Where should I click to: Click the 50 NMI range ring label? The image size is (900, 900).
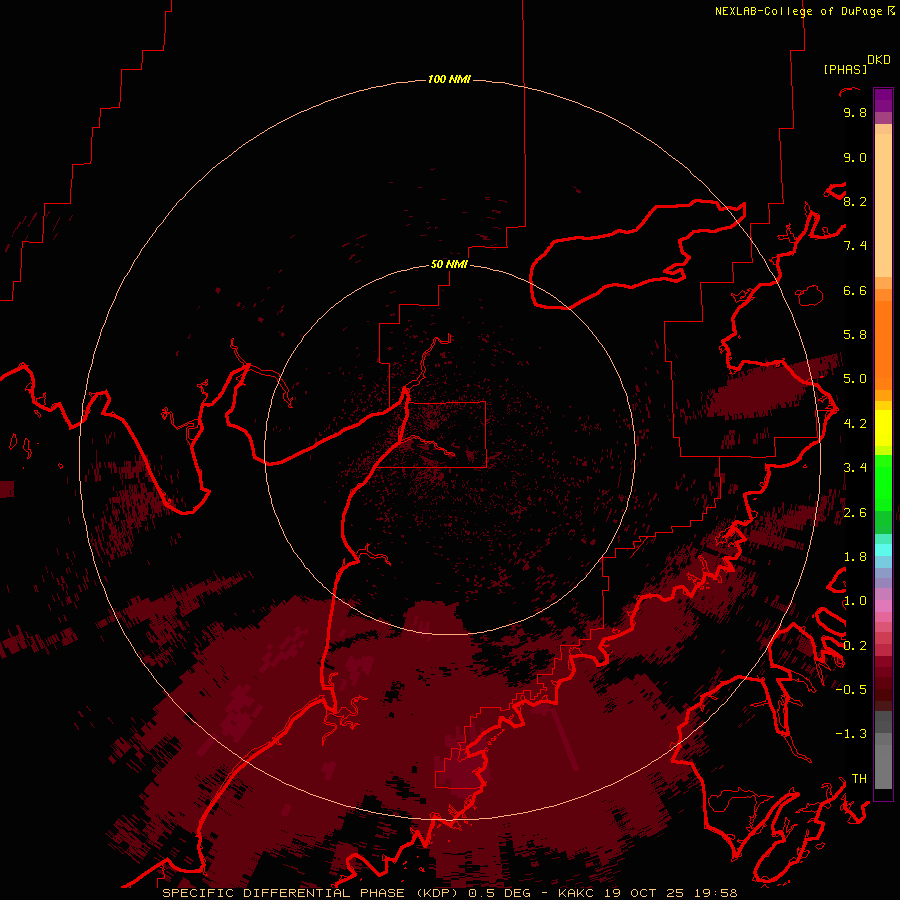pos(449,264)
